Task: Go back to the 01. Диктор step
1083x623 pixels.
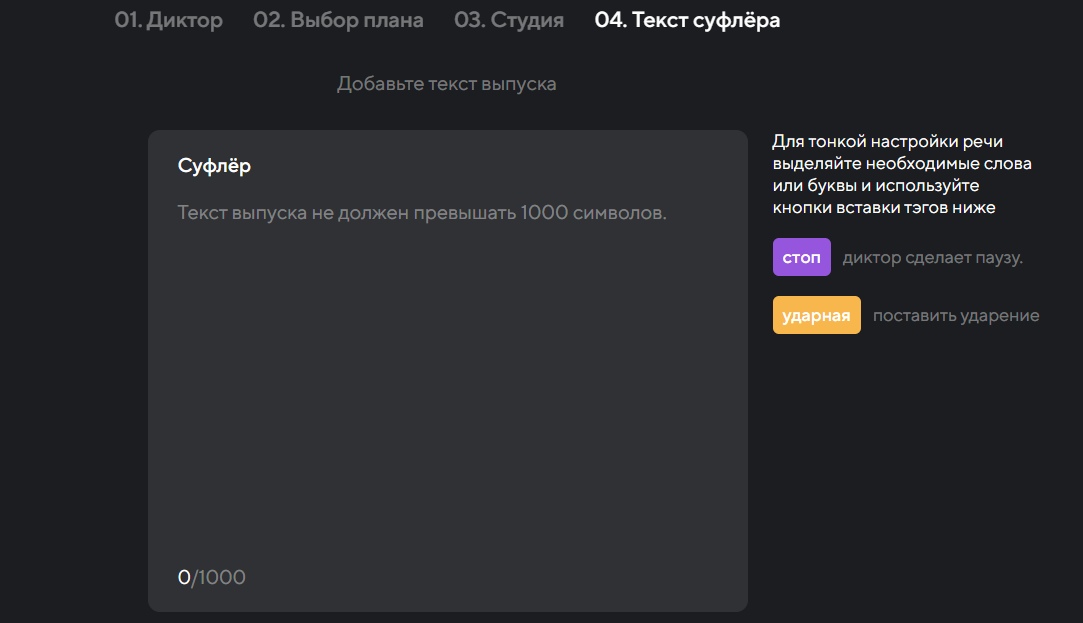Action: (x=168, y=20)
